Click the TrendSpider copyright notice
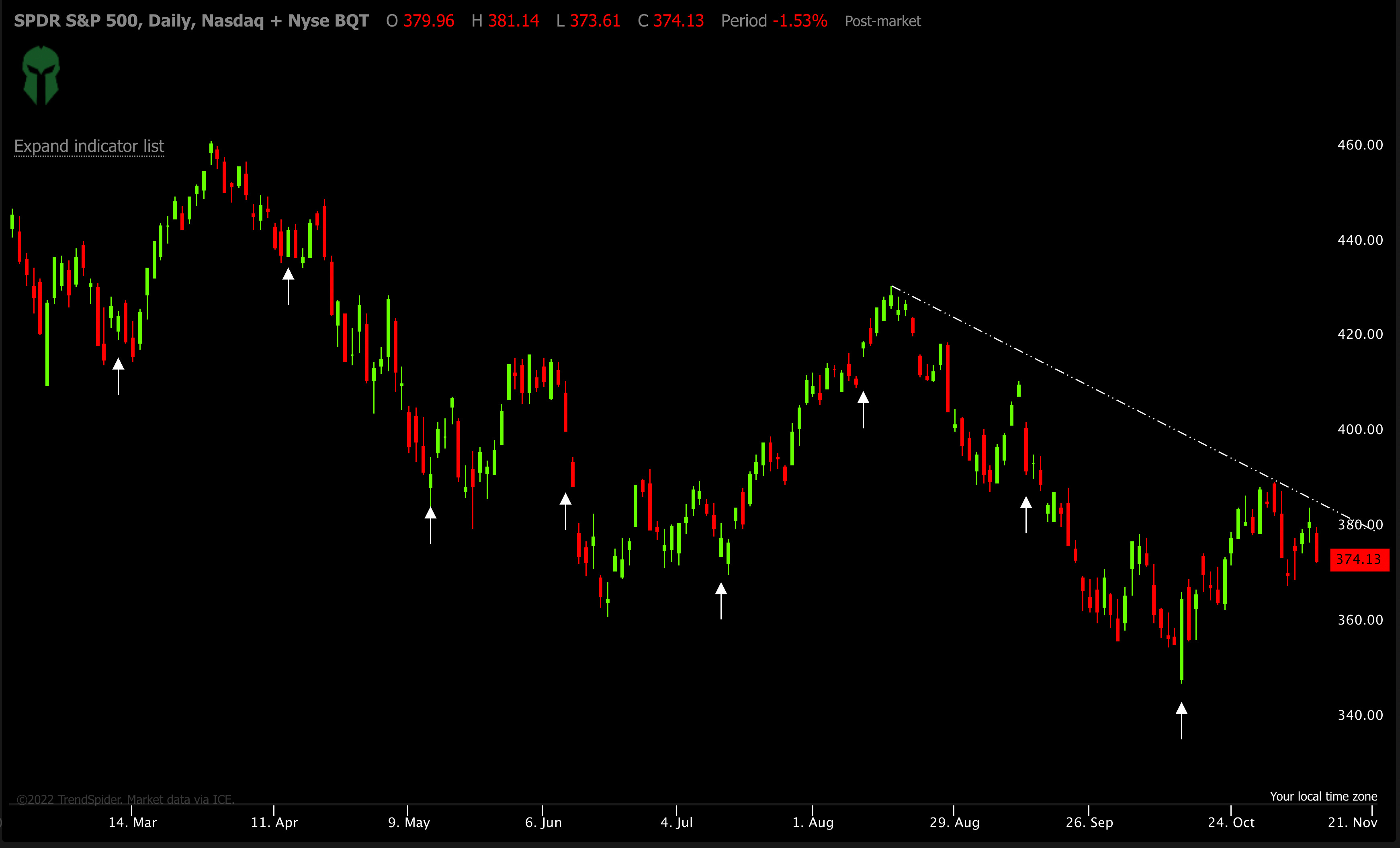The height and width of the screenshot is (848, 1400). (x=125, y=799)
